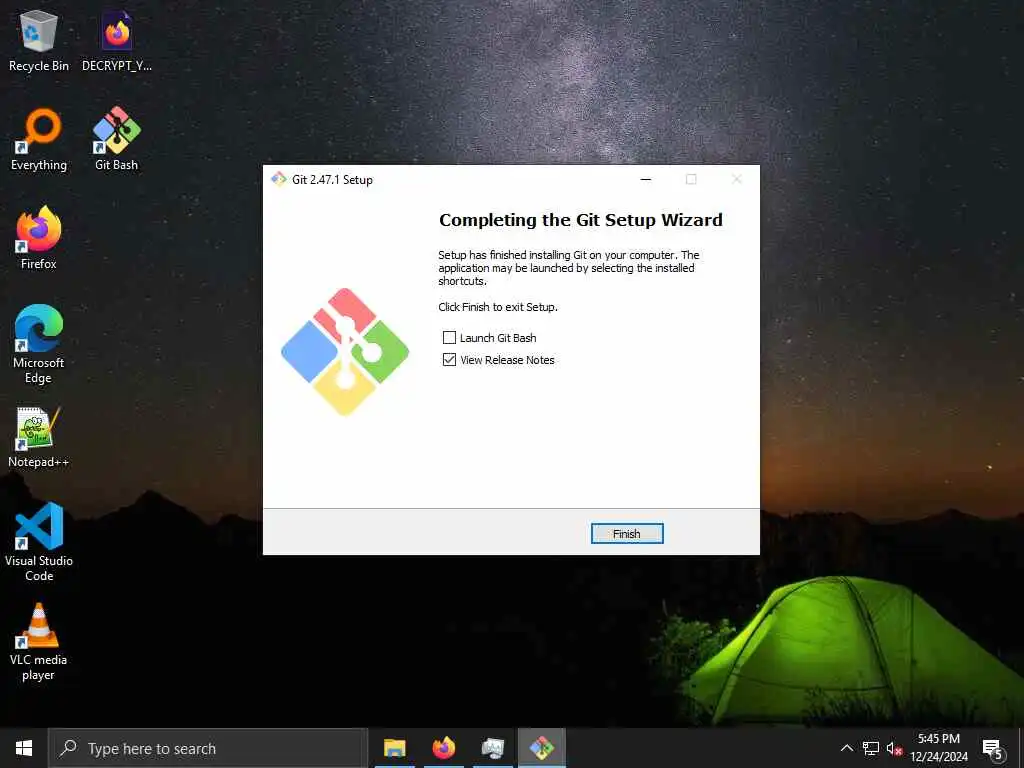Image resolution: width=1024 pixels, height=768 pixels.
Task: Select the Everything search desktop shortcut
Action: (39, 140)
